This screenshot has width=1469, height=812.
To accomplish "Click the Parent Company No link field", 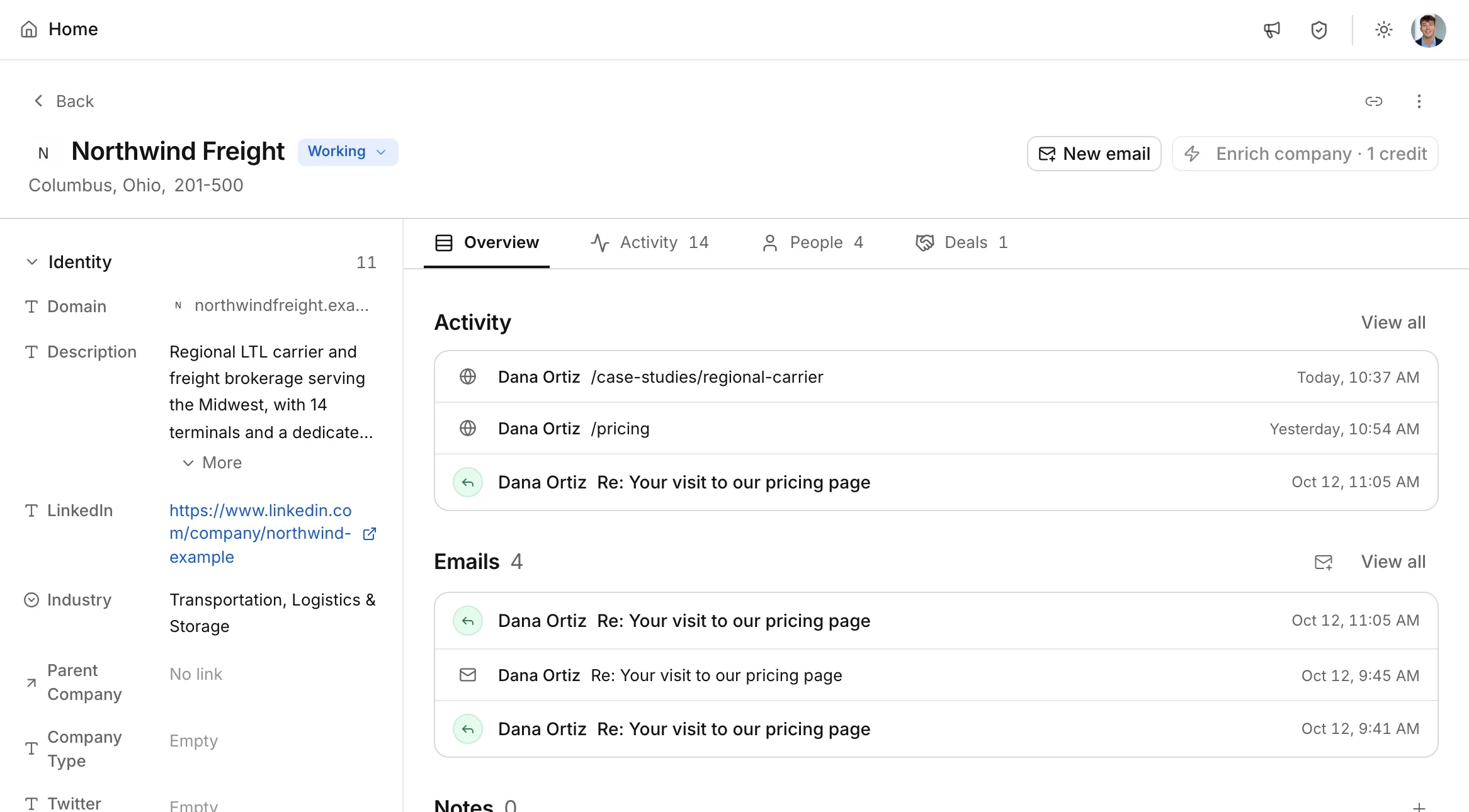I will (x=196, y=674).
